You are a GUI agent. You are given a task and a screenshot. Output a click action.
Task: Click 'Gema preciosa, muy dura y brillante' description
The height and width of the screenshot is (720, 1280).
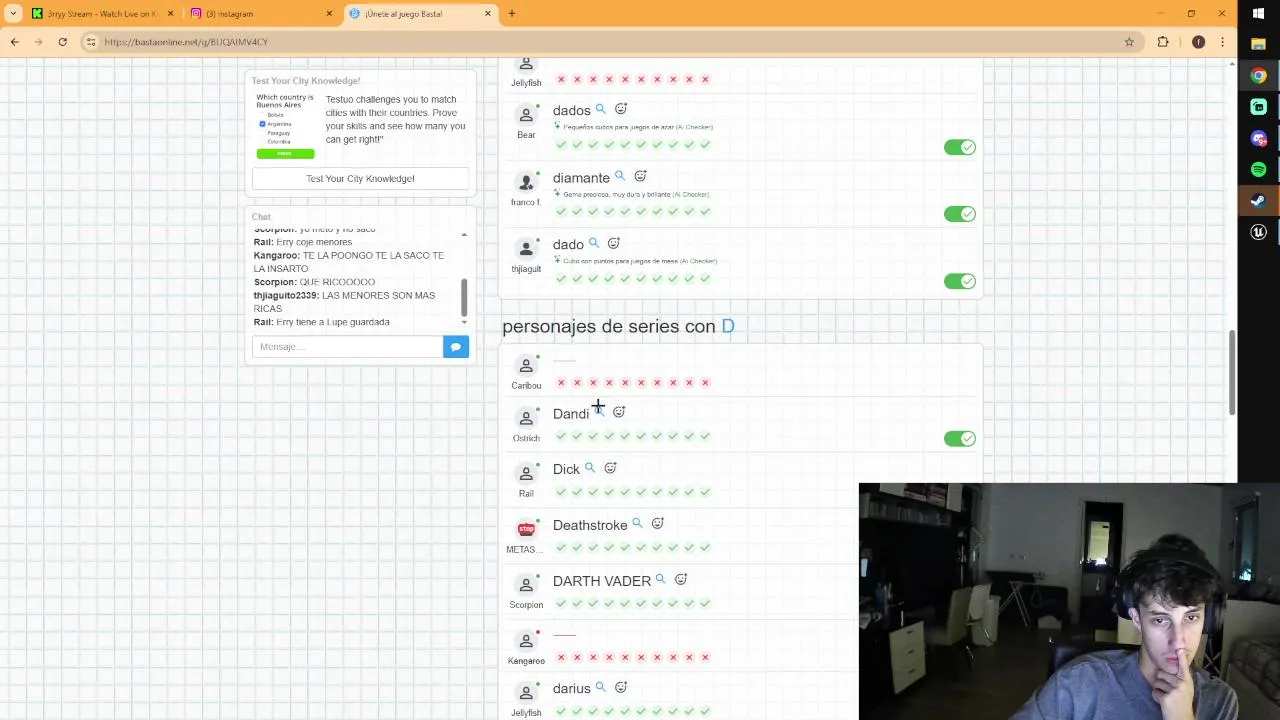(x=617, y=194)
